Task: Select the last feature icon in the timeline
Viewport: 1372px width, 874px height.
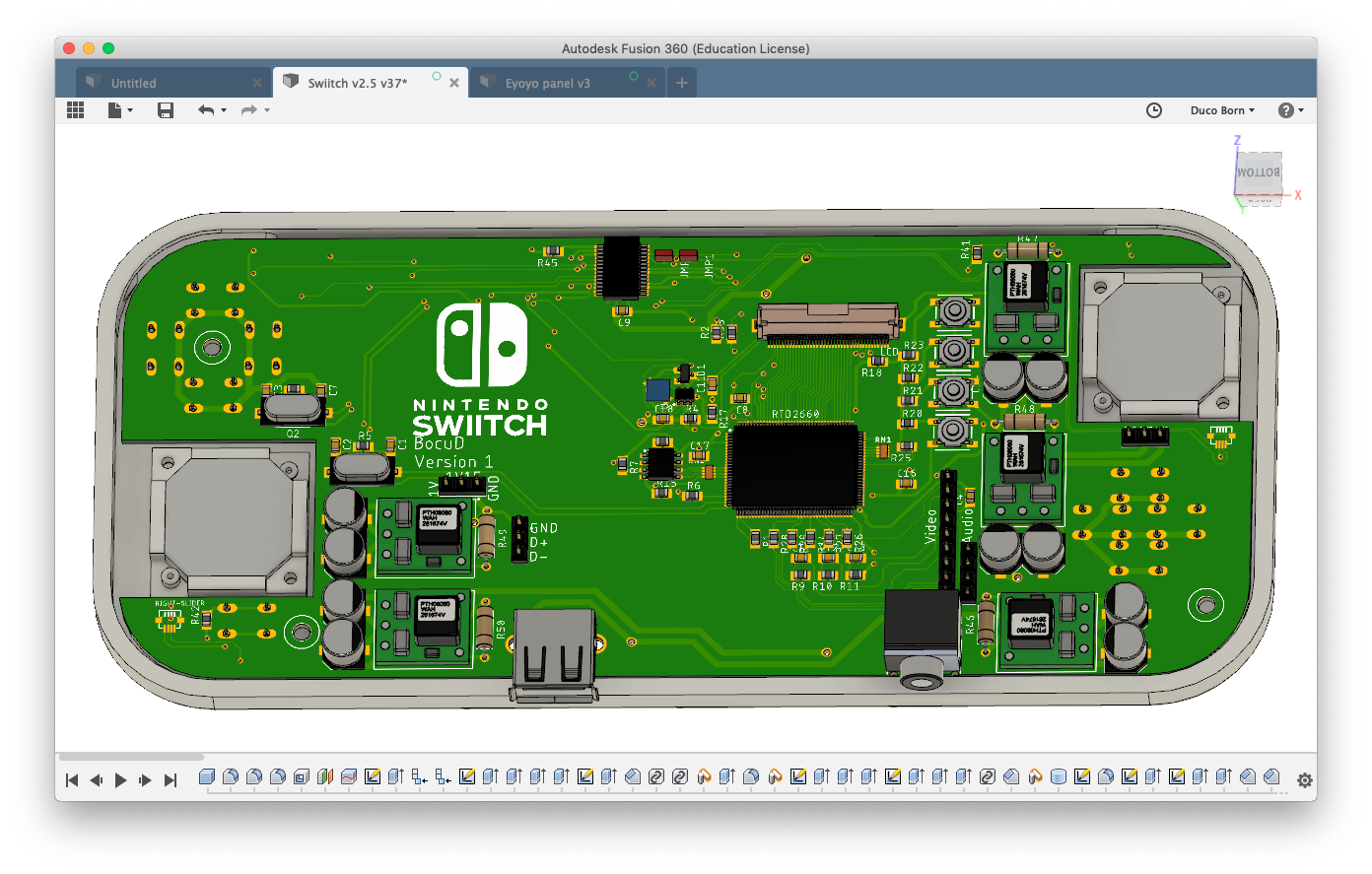Action: pos(1271,776)
